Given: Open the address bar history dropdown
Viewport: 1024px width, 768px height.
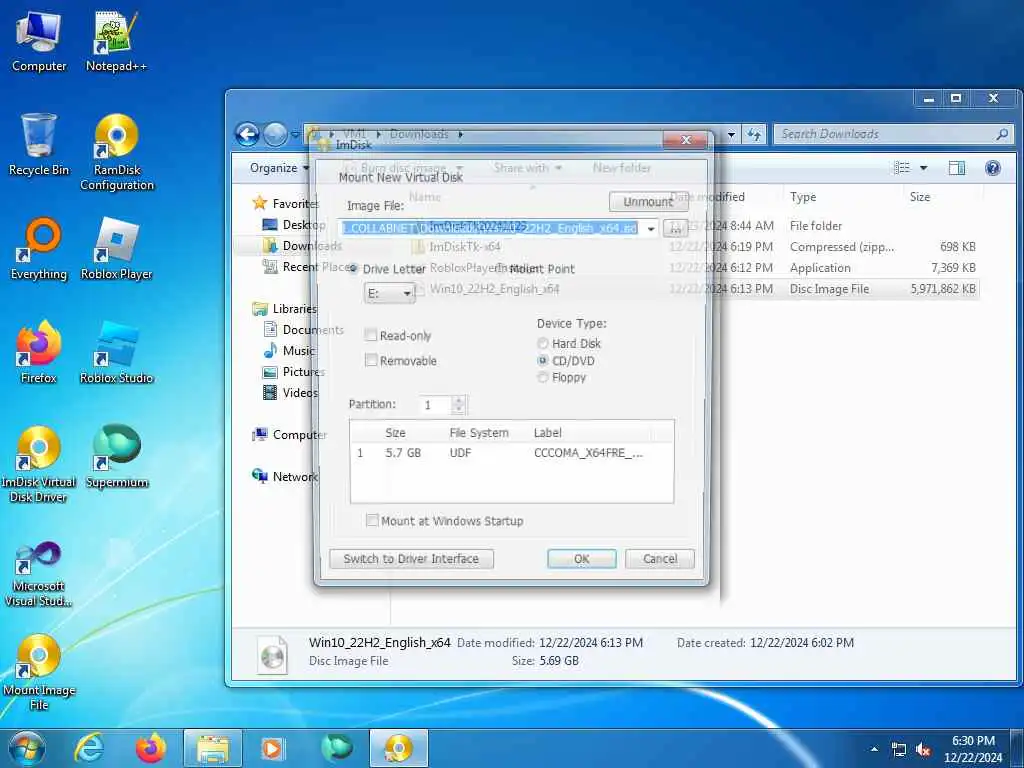Looking at the screenshot, I should click(x=731, y=135).
